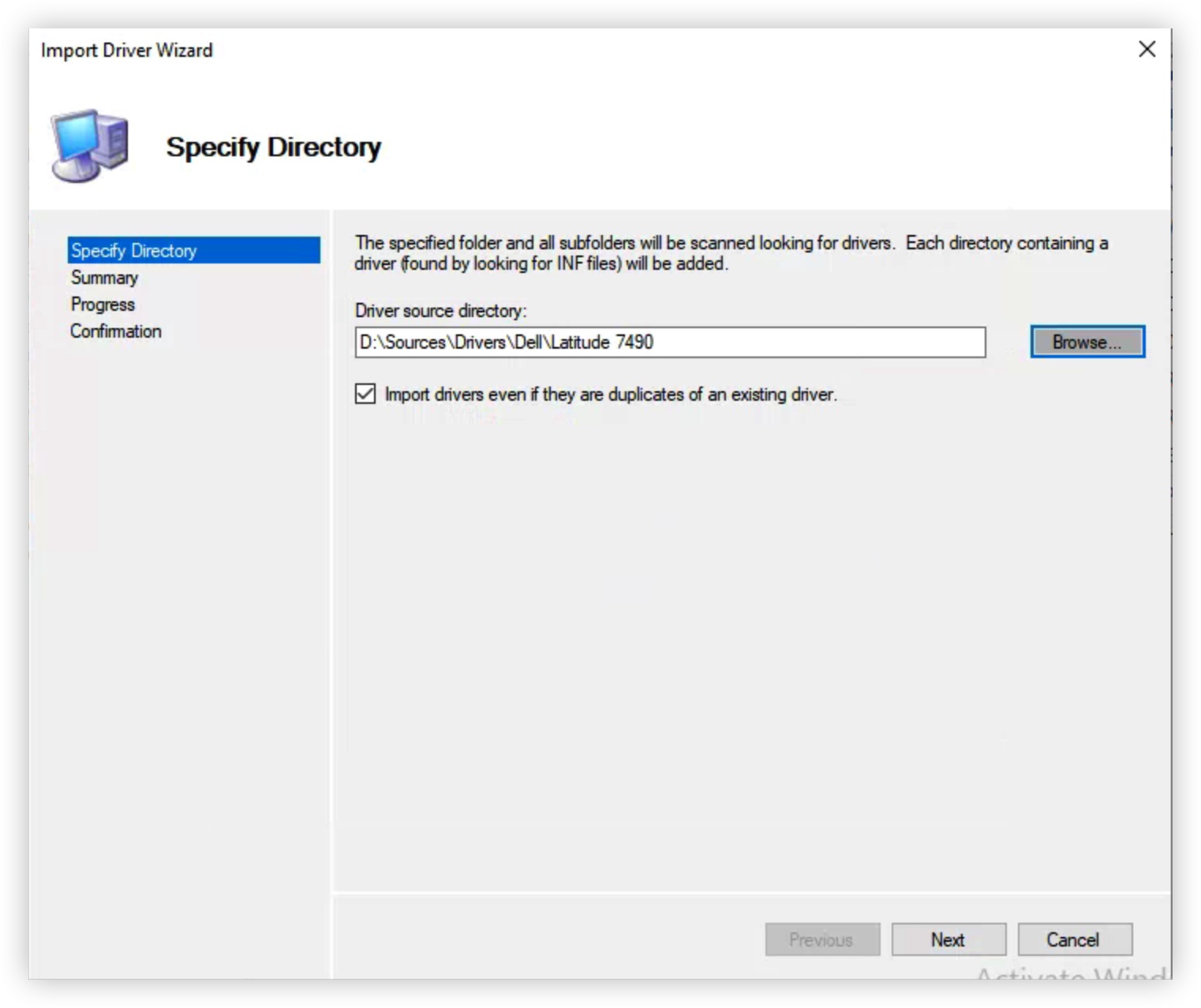Click inside the driver source directory field
Screen dimensions: 1201x1008
click(671, 342)
